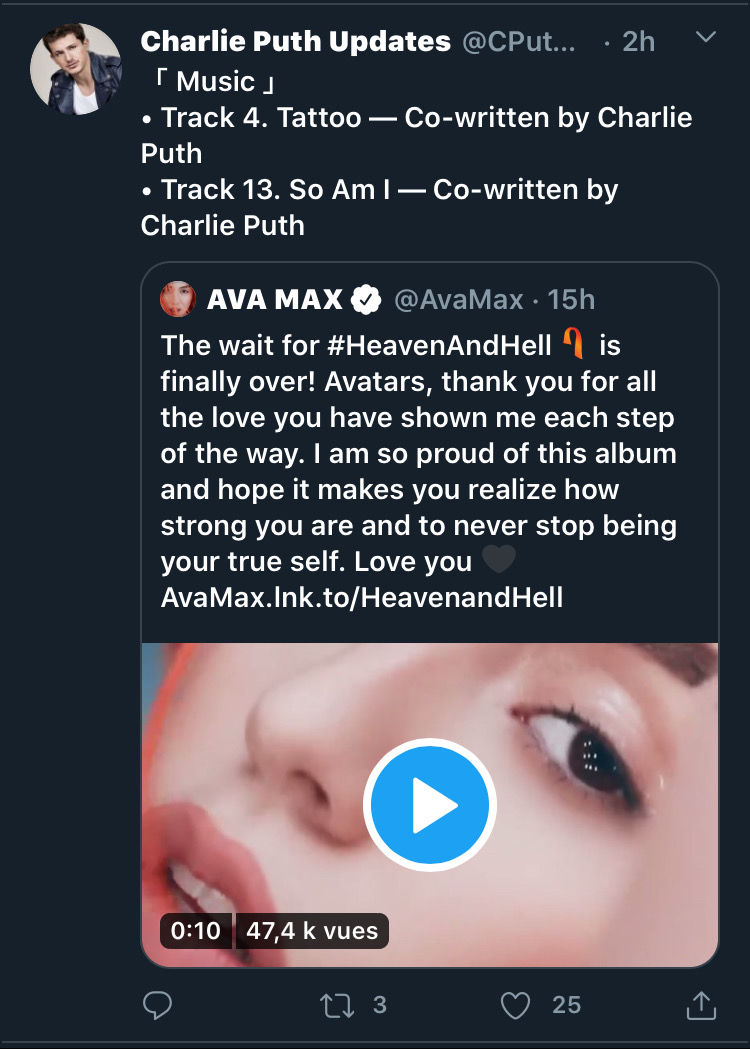Click the blue verified badge beside AVA MAX
The height and width of the screenshot is (1049, 750).
(367, 299)
